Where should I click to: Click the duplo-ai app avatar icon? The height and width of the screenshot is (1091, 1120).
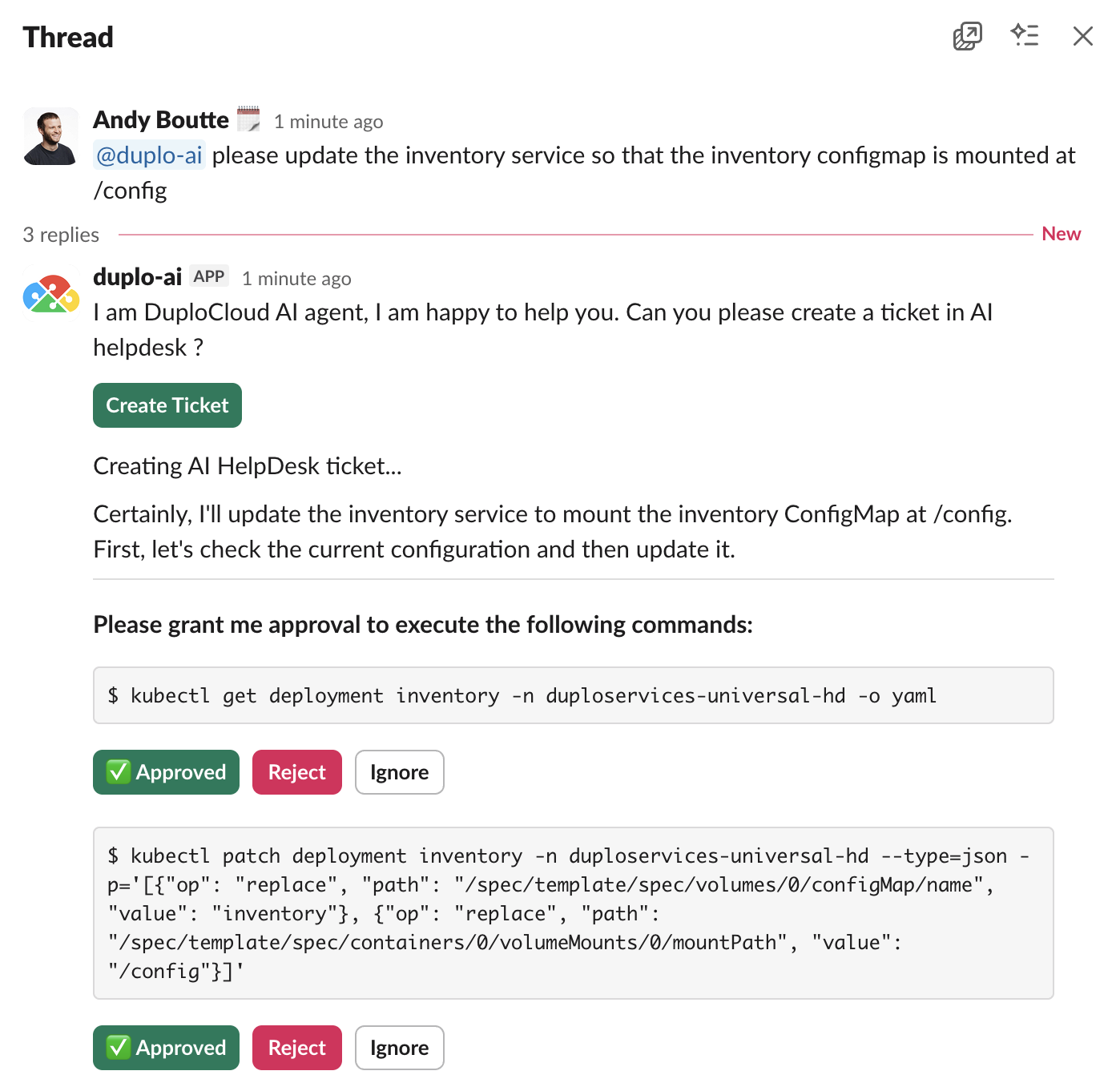pyautogui.click(x=51, y=293)
